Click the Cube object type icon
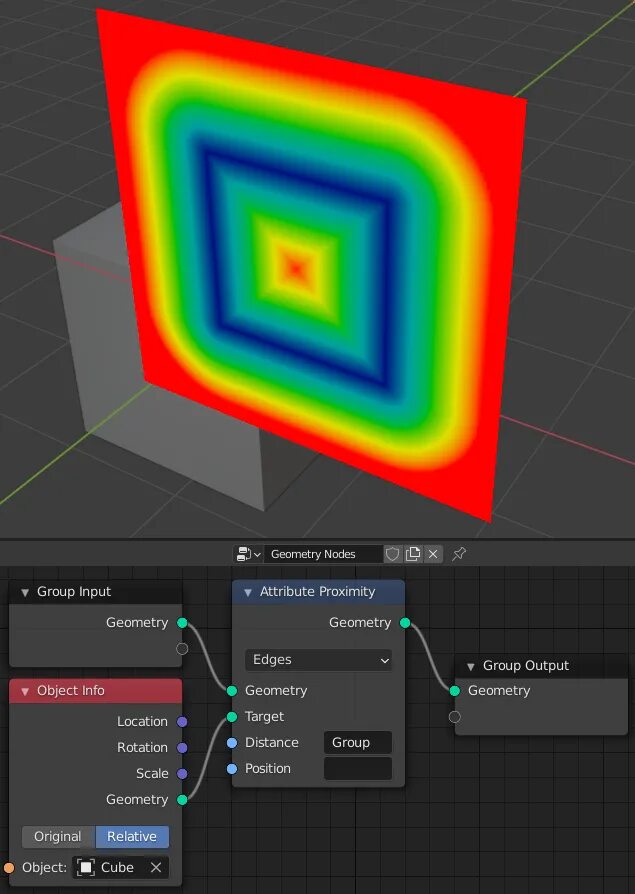The image size is (635, 894). click(86, 867)
